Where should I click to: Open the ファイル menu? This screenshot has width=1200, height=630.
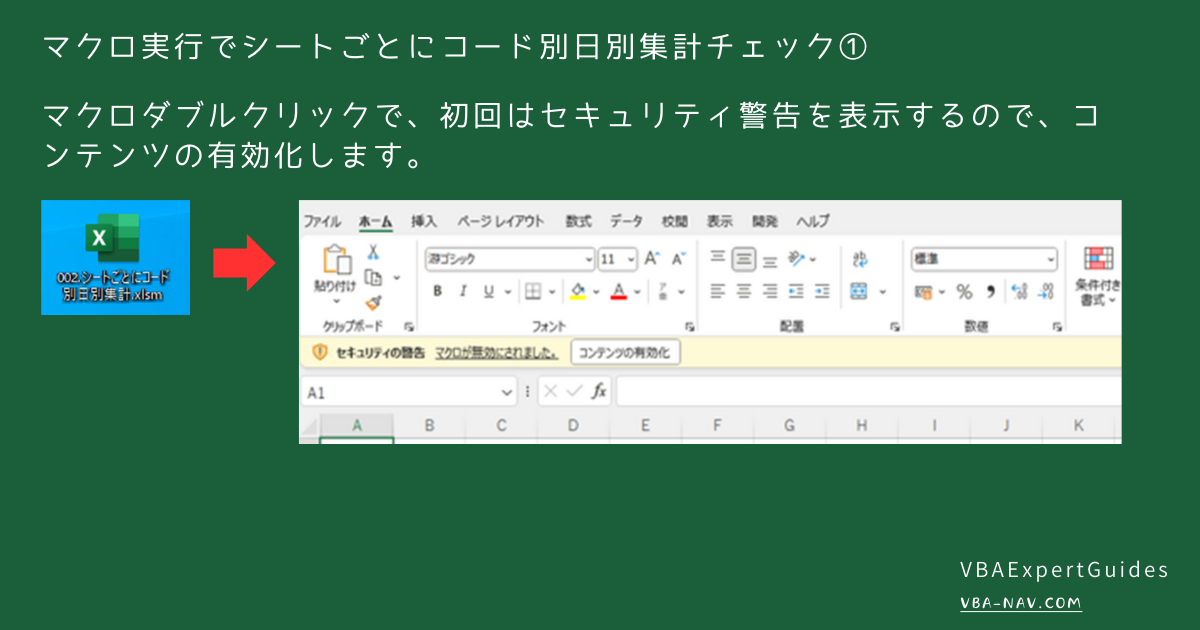coord(320,221)
